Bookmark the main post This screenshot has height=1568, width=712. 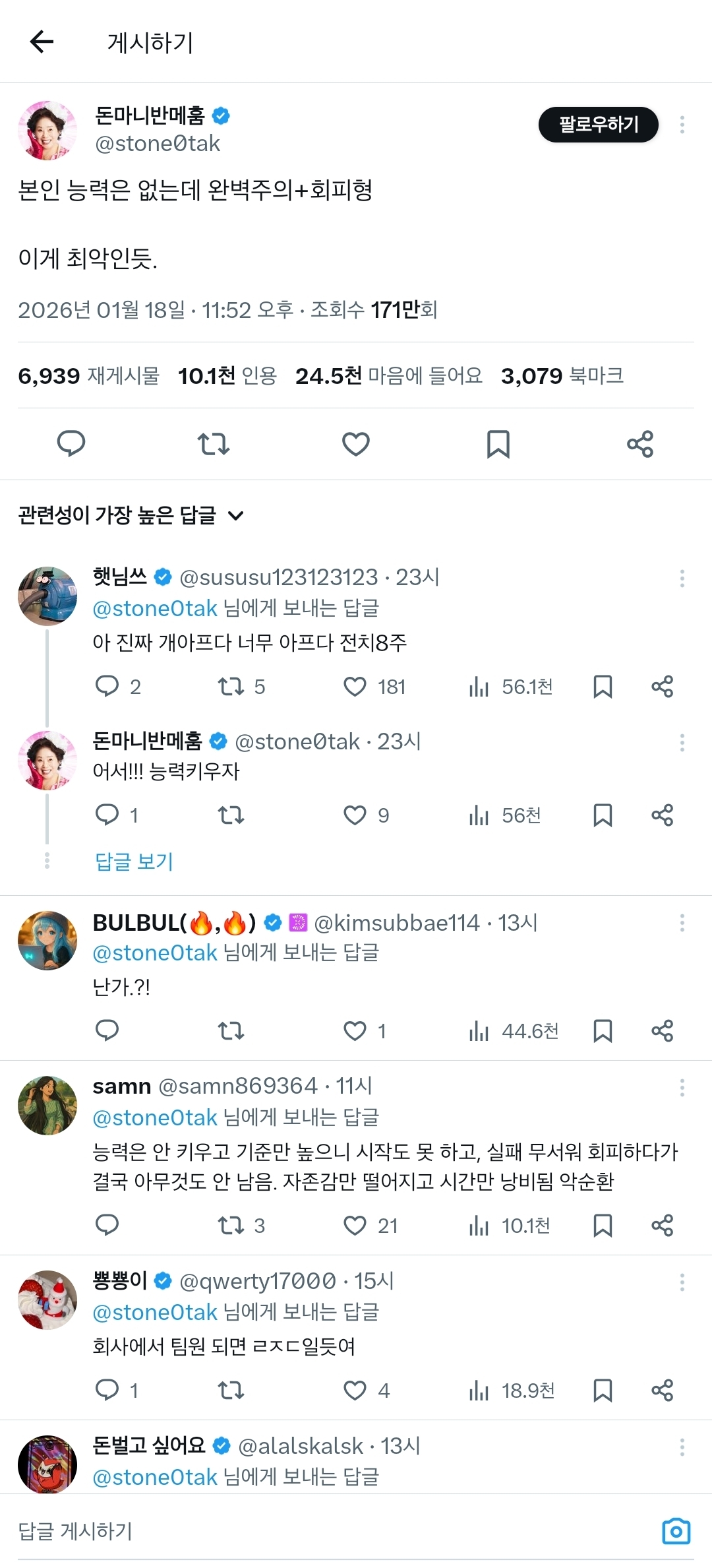[x=498, y=443]
